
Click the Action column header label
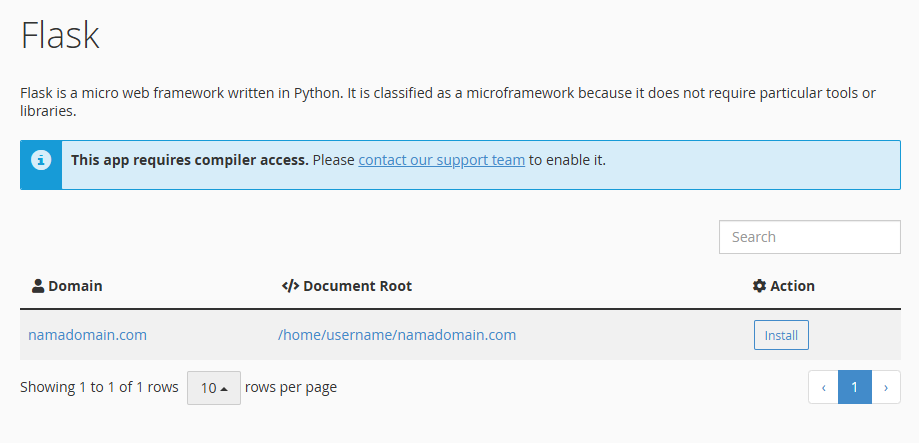[784, 286]
